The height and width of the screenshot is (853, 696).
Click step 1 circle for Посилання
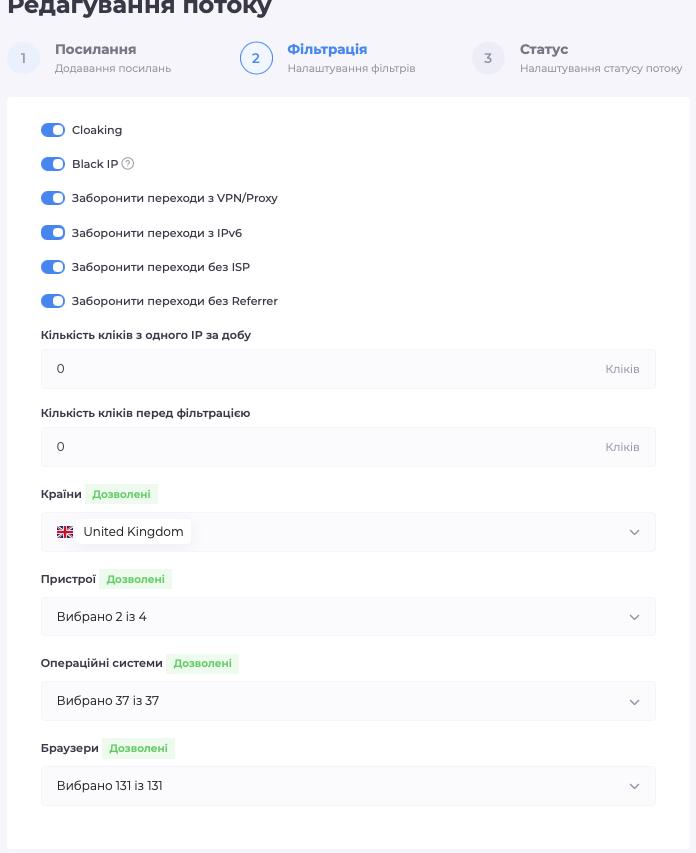pos(23,58)
